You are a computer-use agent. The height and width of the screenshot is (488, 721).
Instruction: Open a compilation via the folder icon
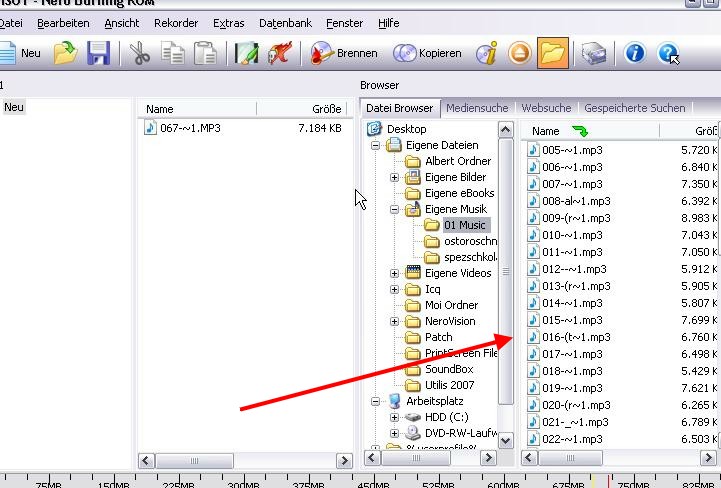(x=66, y=53)
